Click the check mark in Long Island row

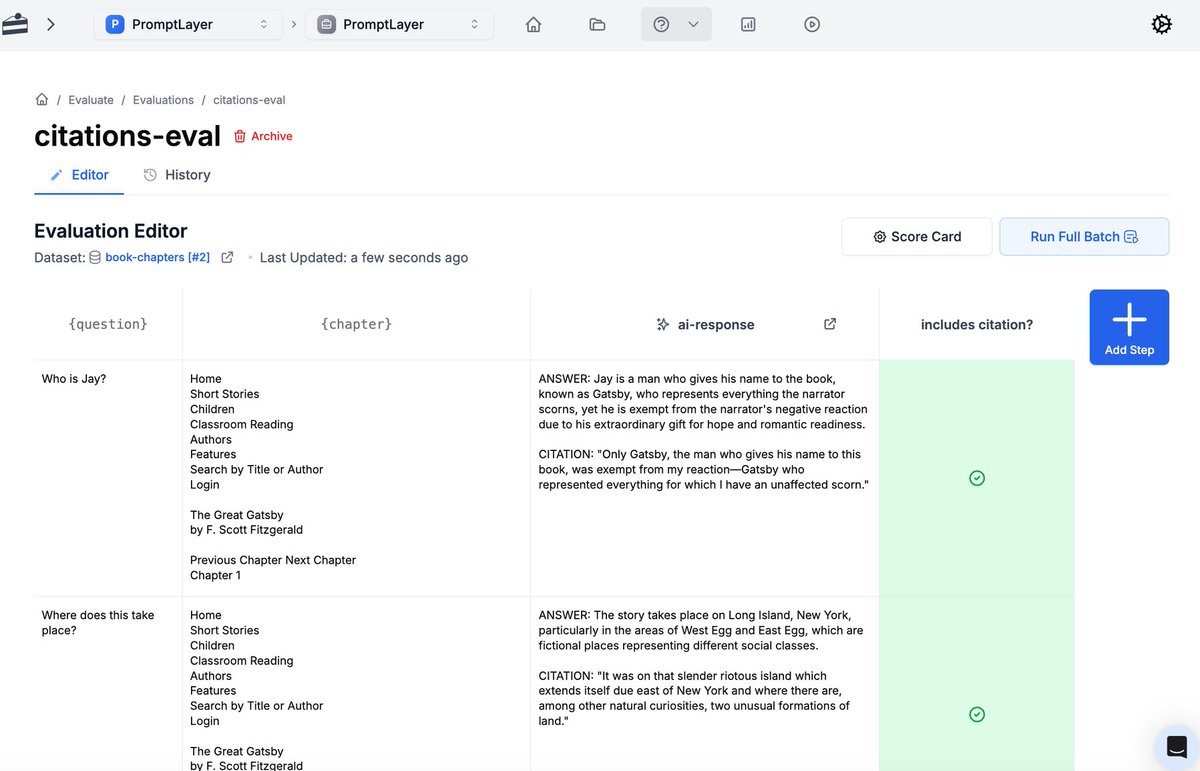click(x=977, y=714)
